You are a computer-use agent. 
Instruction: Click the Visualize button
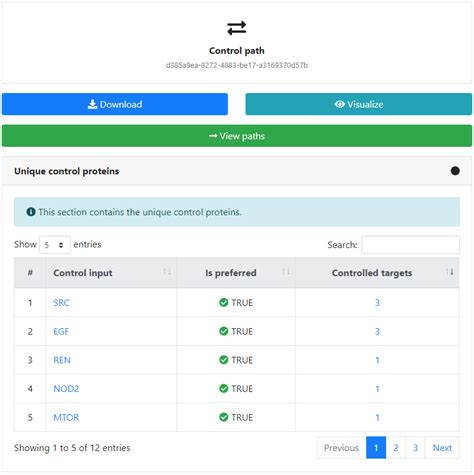[x=359, y=104]
